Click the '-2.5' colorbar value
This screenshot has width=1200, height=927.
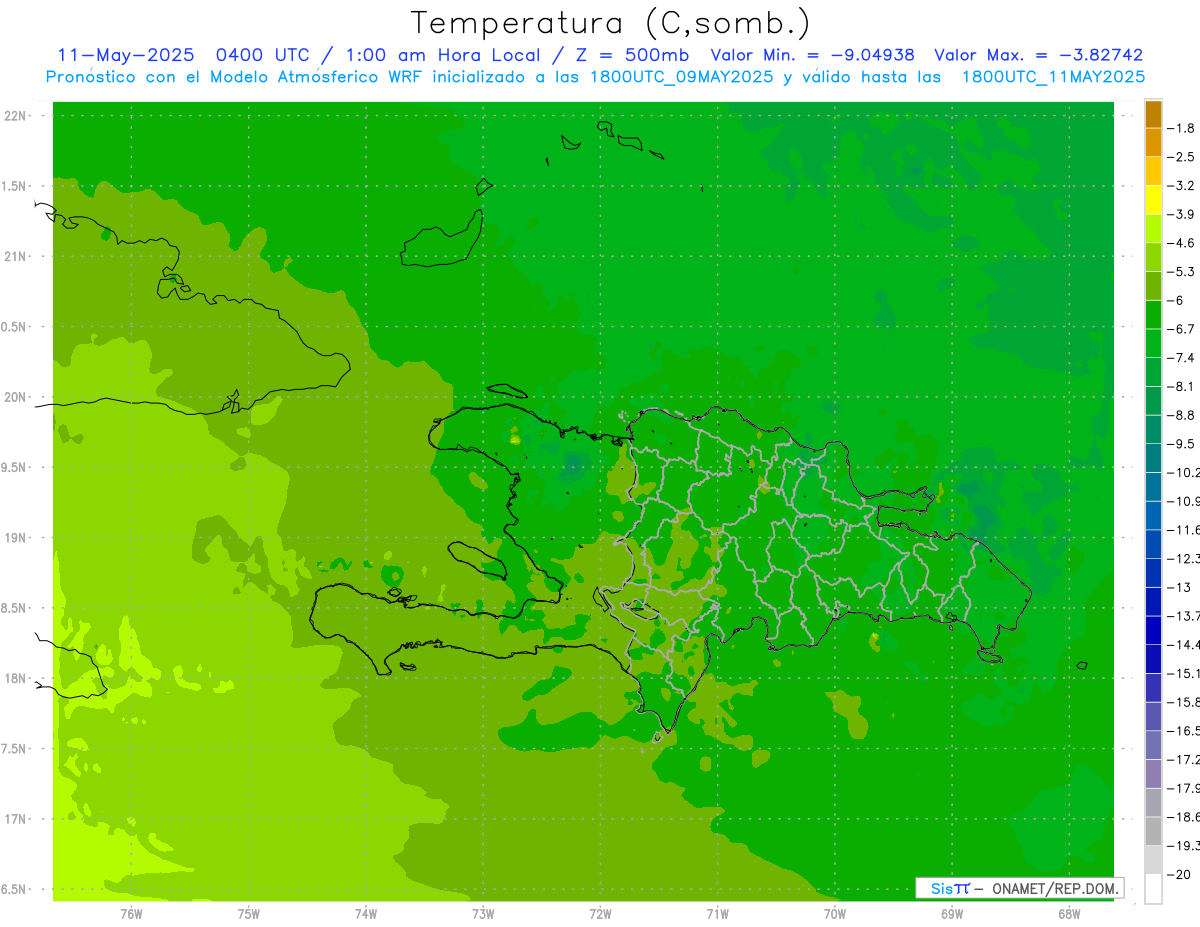point(1182,157)
